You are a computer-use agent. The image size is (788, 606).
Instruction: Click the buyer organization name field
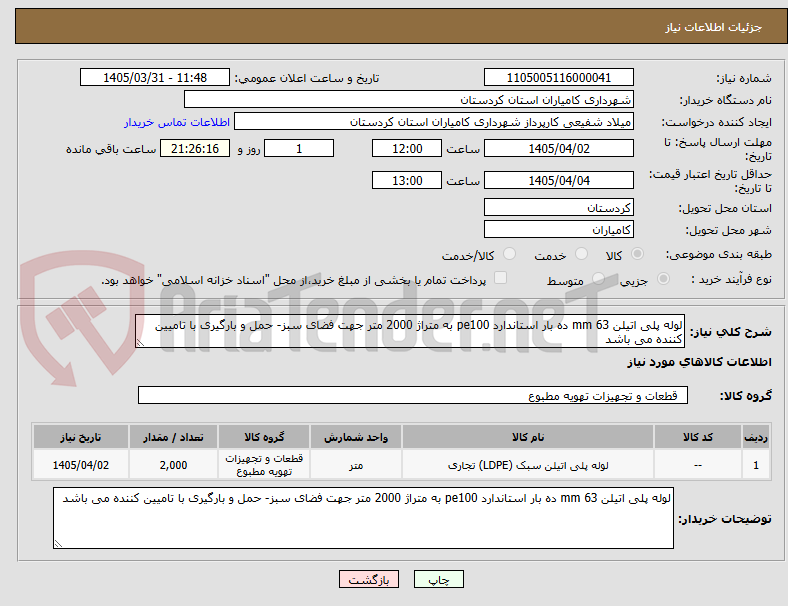click(409, 99)
